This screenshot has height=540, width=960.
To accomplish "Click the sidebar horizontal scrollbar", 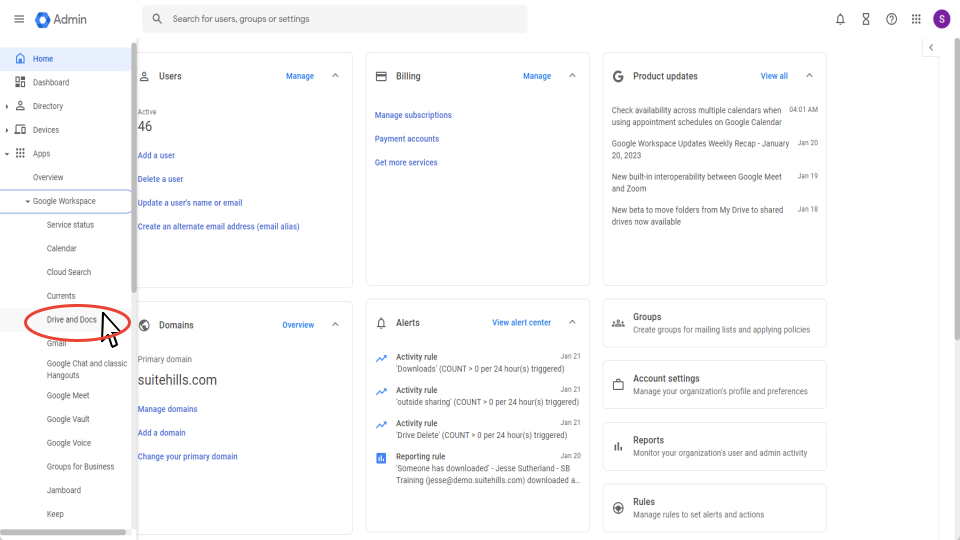I will pos(63,532).
